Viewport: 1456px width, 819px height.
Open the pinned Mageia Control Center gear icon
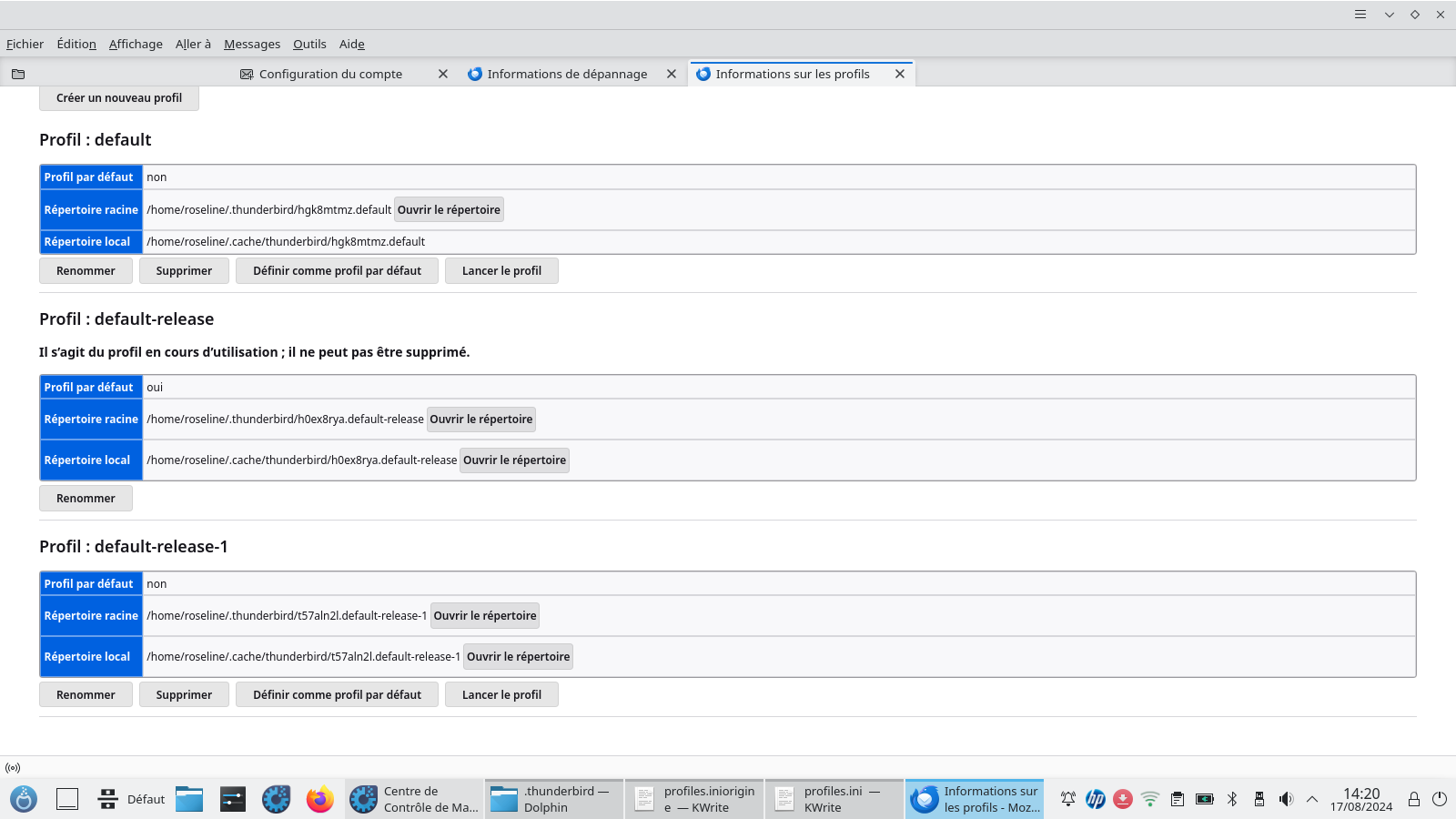276,799
